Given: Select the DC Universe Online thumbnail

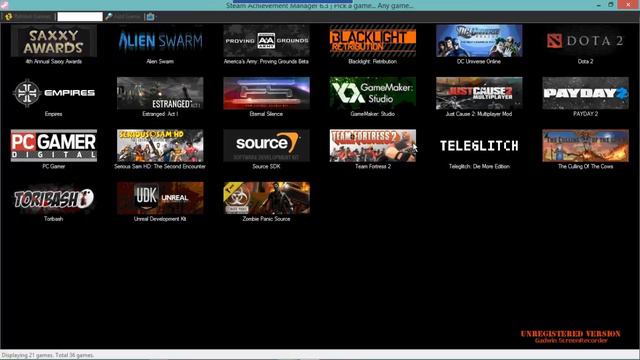Looking at the screenshot, I should pos(479,40).
